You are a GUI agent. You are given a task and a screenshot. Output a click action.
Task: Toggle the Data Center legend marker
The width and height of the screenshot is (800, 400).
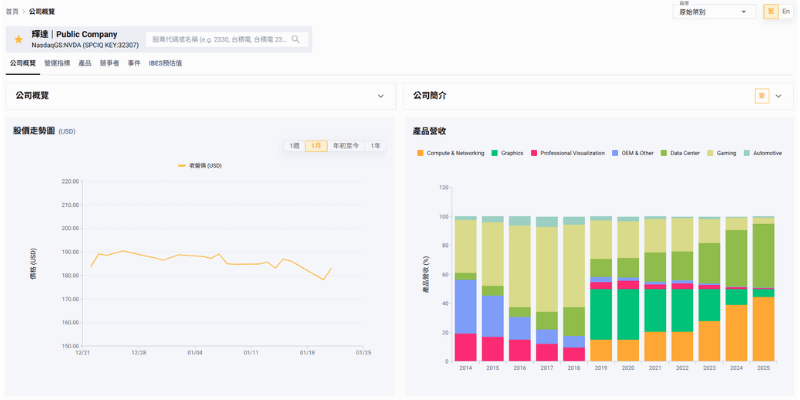click(x=663, y=153)
